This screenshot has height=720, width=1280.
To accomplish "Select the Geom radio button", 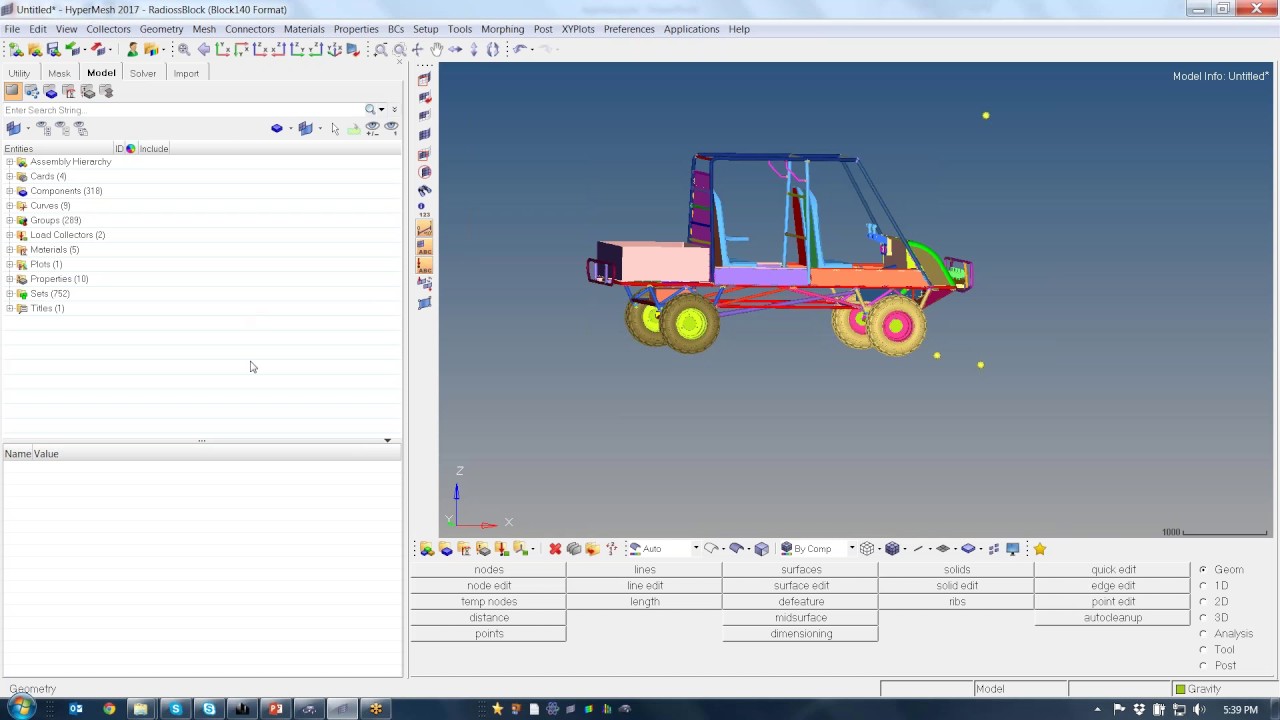I will coord(1203,570).
